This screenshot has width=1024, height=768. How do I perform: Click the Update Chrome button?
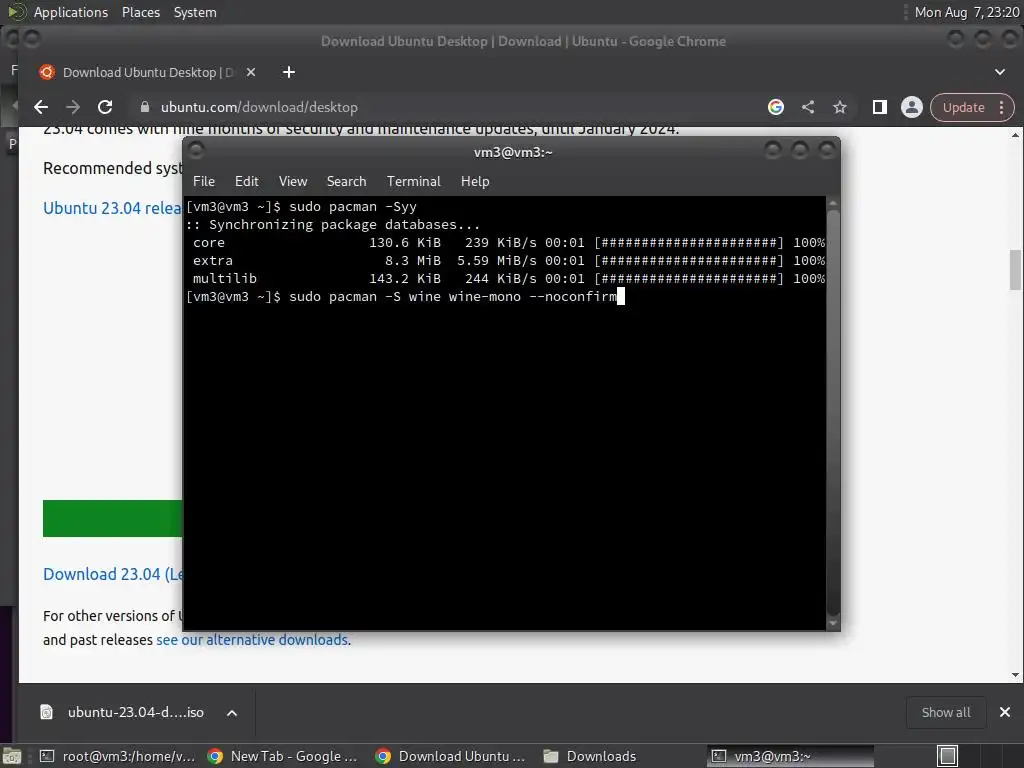pos(963,108)
